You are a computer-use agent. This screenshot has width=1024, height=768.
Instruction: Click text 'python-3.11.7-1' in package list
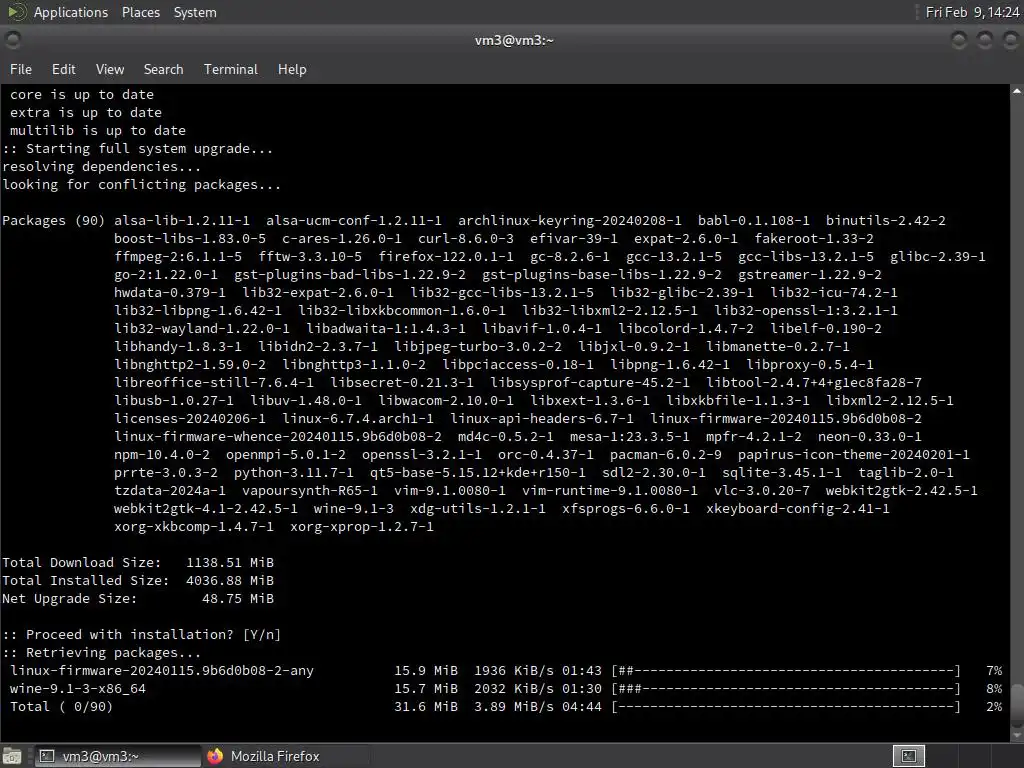(294, 473)
